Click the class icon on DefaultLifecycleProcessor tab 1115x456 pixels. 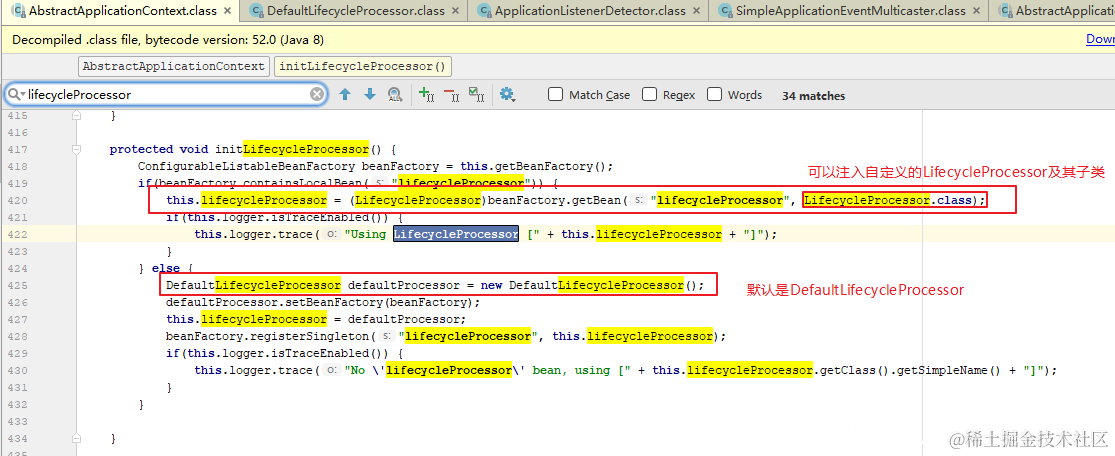tap(255, 11)
